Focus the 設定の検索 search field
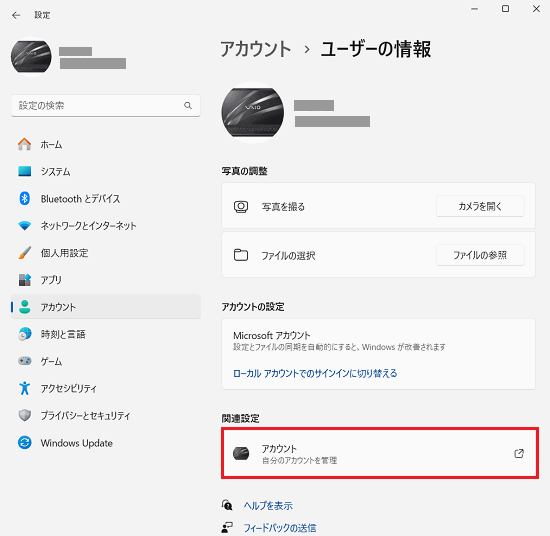The image size is (550, 536). point(106,105)
